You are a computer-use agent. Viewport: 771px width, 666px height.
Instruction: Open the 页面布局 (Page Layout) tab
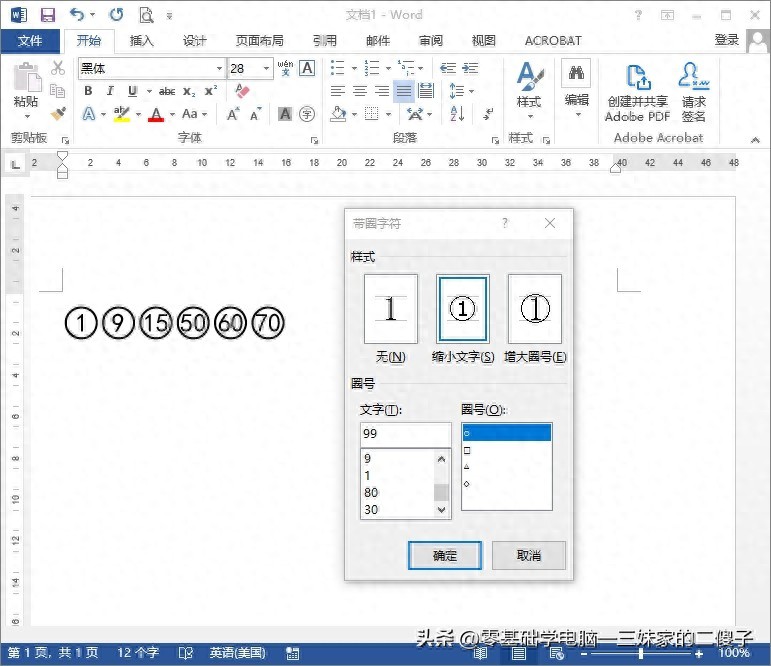tap(259, 41)
